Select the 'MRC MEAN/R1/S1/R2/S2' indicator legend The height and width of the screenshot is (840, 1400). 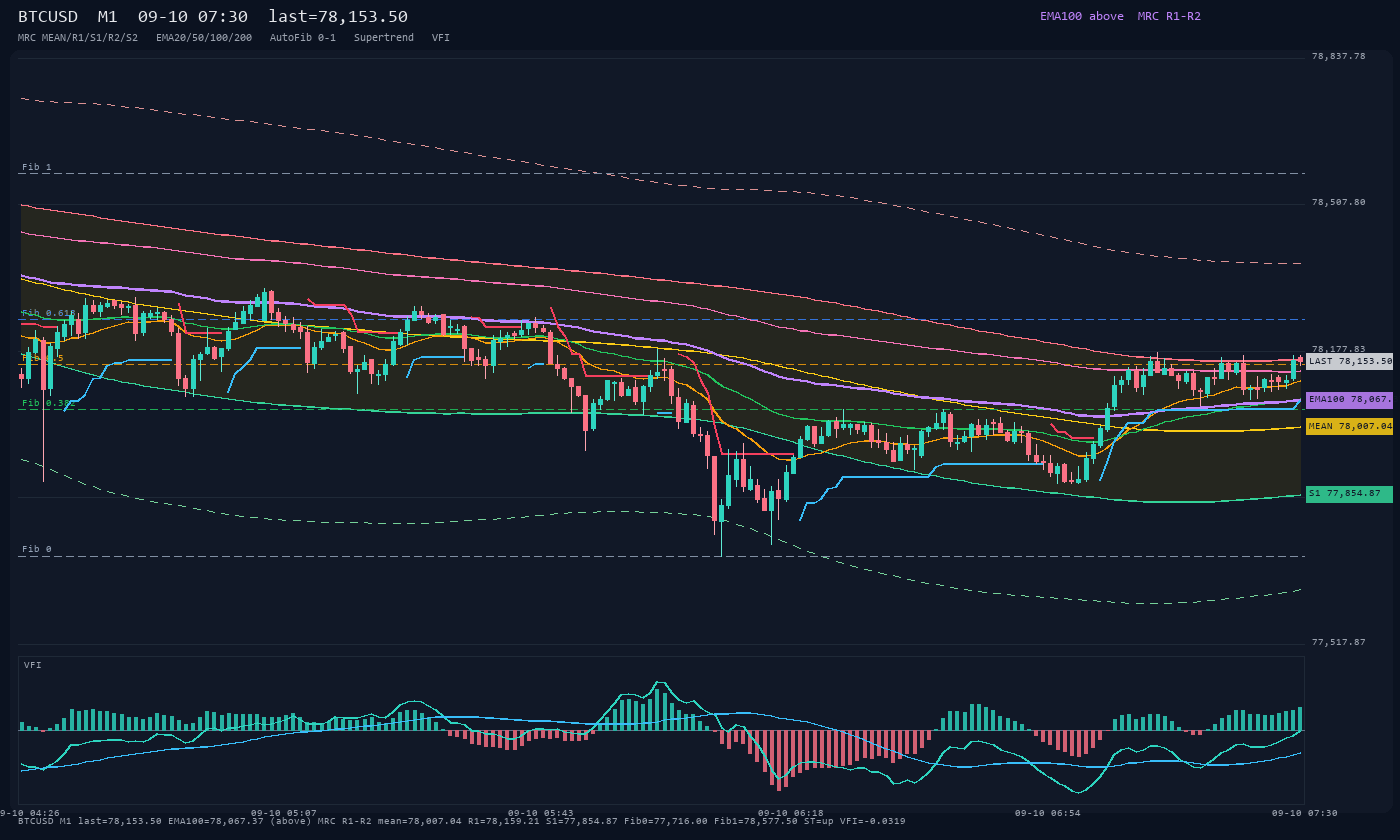pyautogui.click(x=78, y=38)
